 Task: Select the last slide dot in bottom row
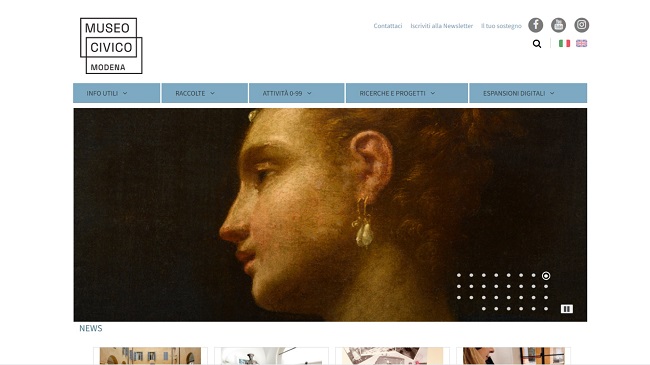pos(546,309)
